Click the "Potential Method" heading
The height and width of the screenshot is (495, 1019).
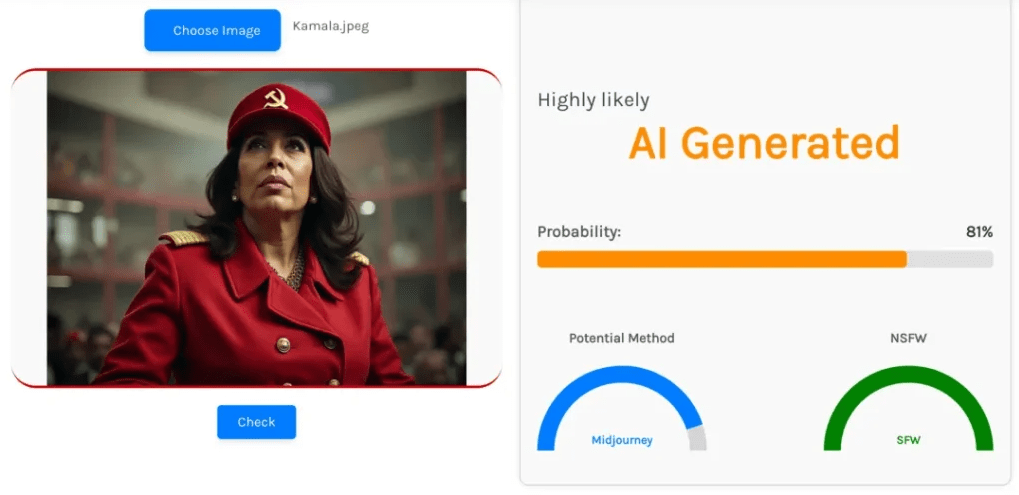click(621, 338)
